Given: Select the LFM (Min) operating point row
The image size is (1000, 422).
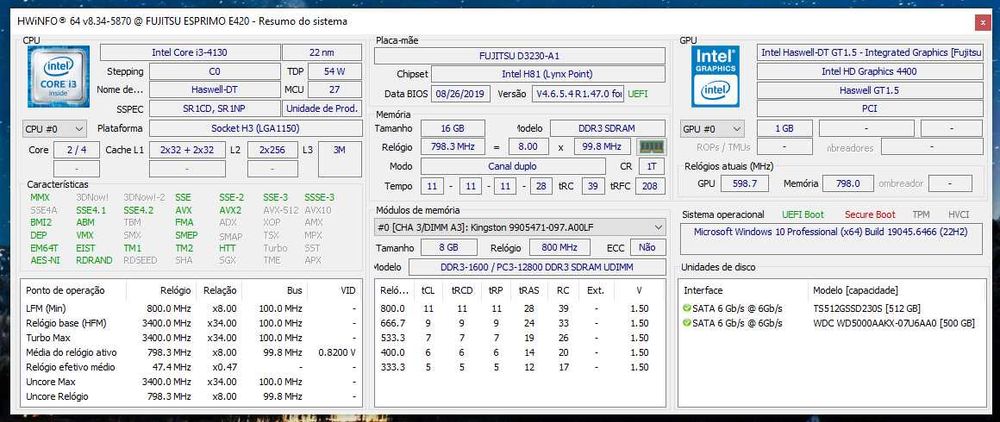Looking at the screenshot, I should pyautogui.click(x=191, y=309).
